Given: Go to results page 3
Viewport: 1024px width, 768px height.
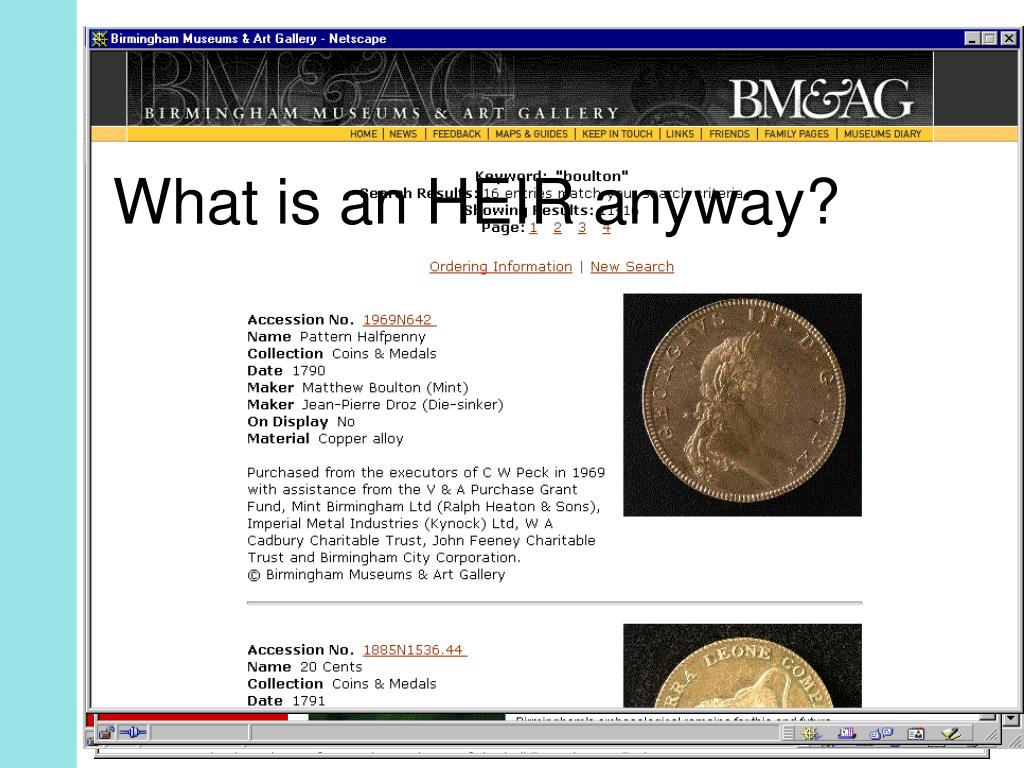Looking at the screenshot, I should 582,228.
